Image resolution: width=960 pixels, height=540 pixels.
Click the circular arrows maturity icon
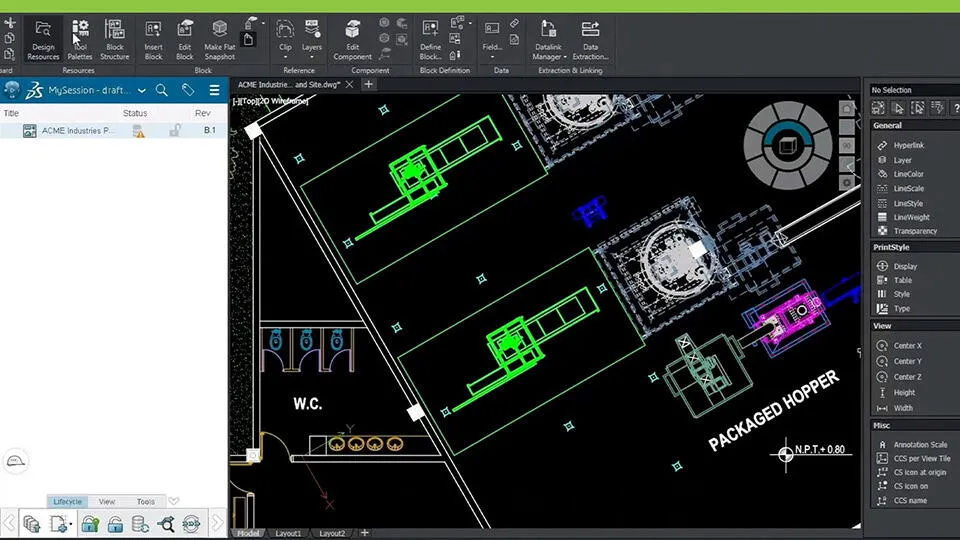(x=191, y=524)
